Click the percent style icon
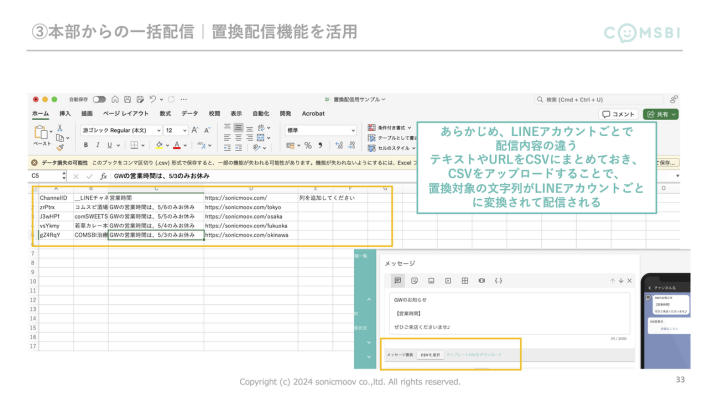The height and width of the screenshot is (398, 708). point(308,145)
